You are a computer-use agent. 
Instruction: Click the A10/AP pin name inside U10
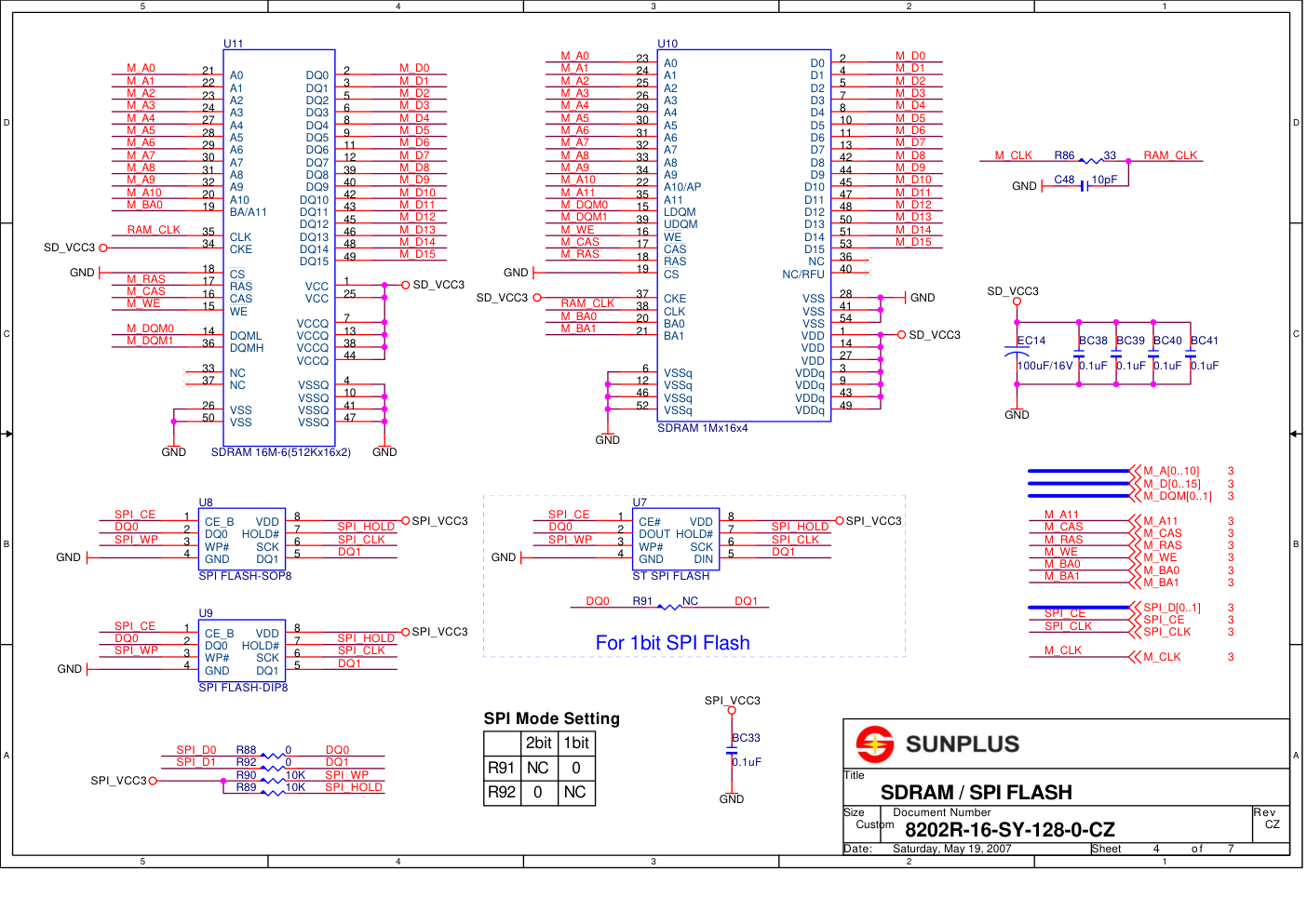[682, 187]
